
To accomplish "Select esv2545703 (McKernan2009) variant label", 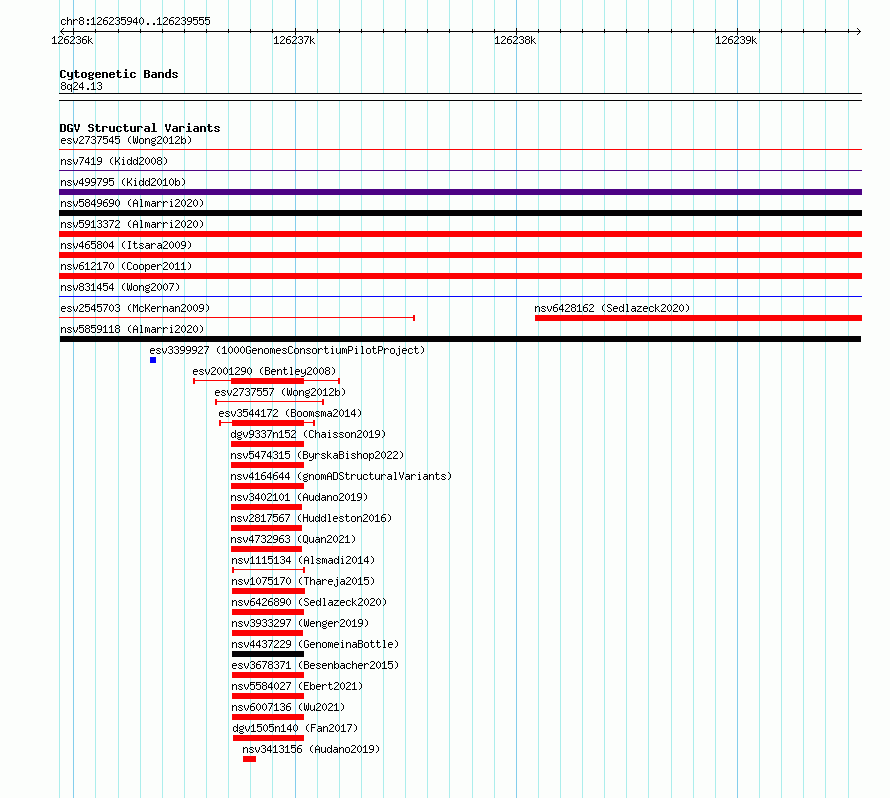I will 135,308.
